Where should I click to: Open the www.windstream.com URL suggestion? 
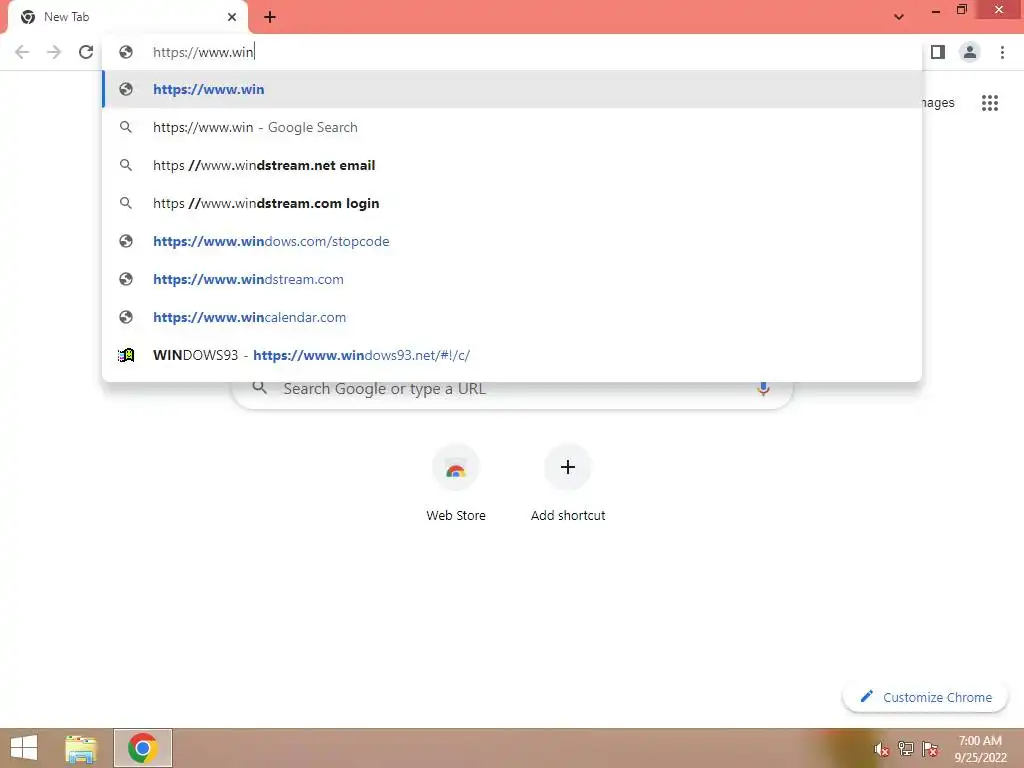(x=513, y=279)
